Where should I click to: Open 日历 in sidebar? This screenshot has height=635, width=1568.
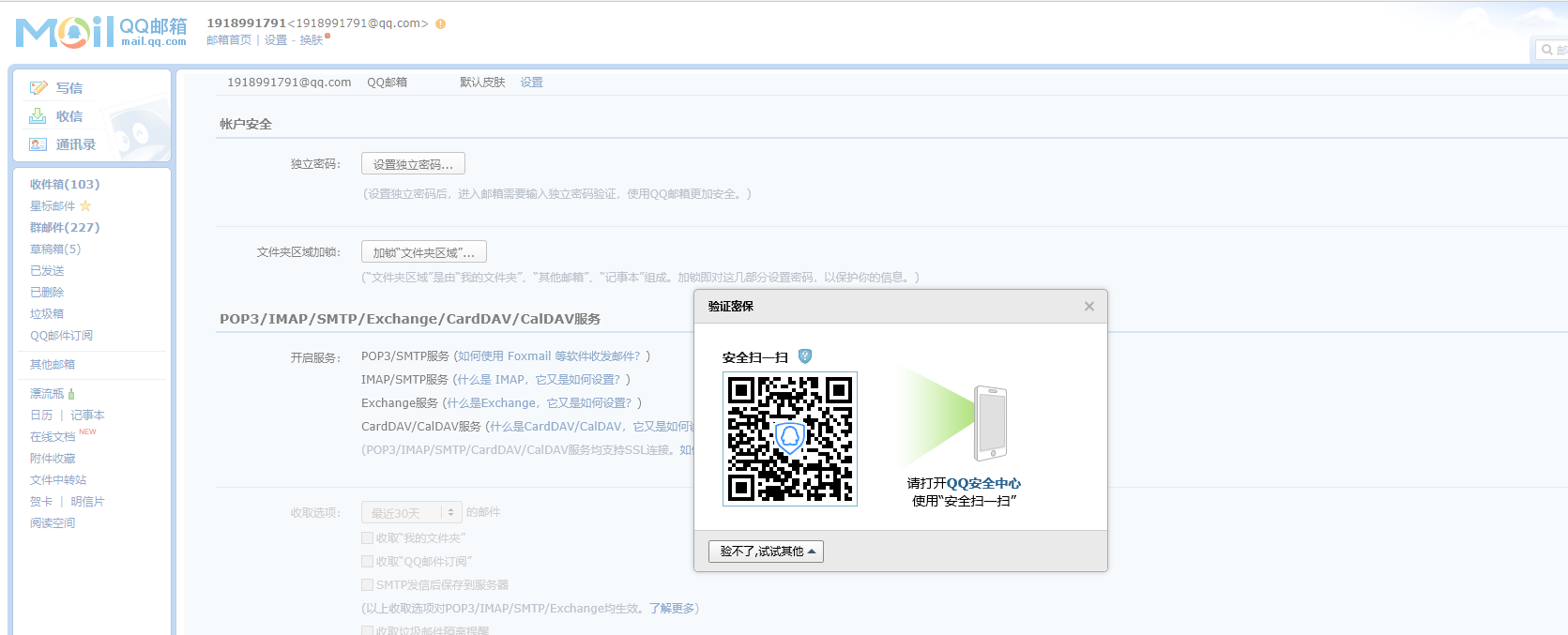click(x=41, y=416)
